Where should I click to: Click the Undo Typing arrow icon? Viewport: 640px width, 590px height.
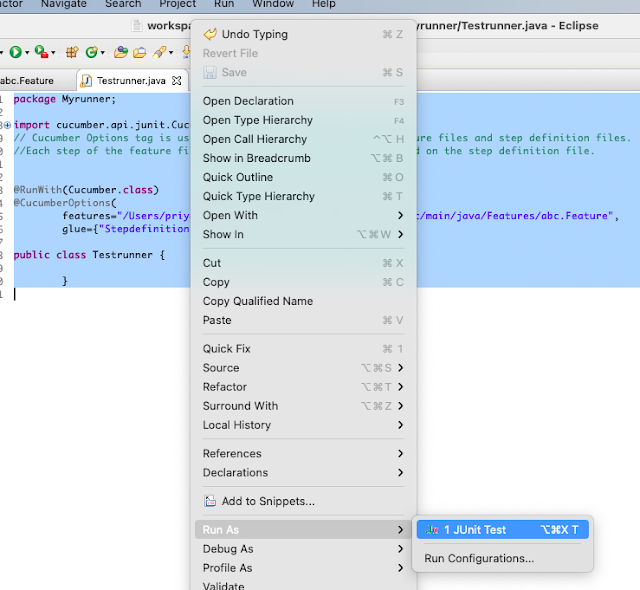pyautogui.click(x=210, y=34)
